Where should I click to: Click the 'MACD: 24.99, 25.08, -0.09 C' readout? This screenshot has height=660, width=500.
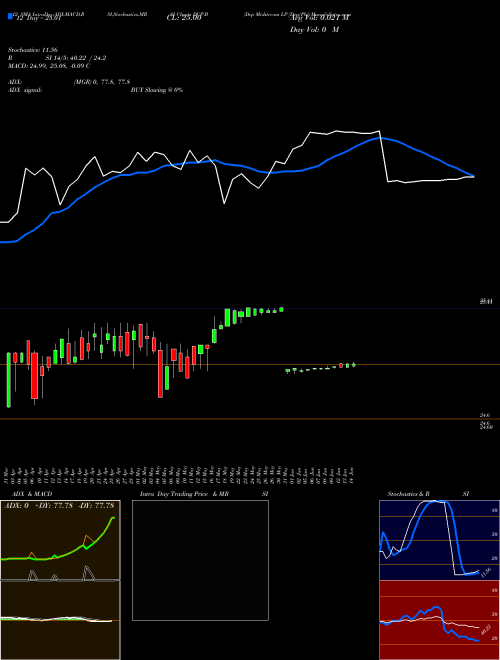pos(49,66)
